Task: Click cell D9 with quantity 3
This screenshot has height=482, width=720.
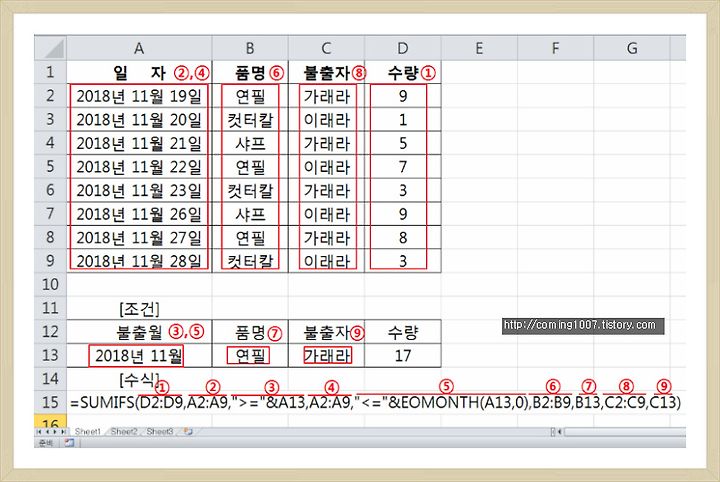Action: pyautogui.click(x=403, y=261)
